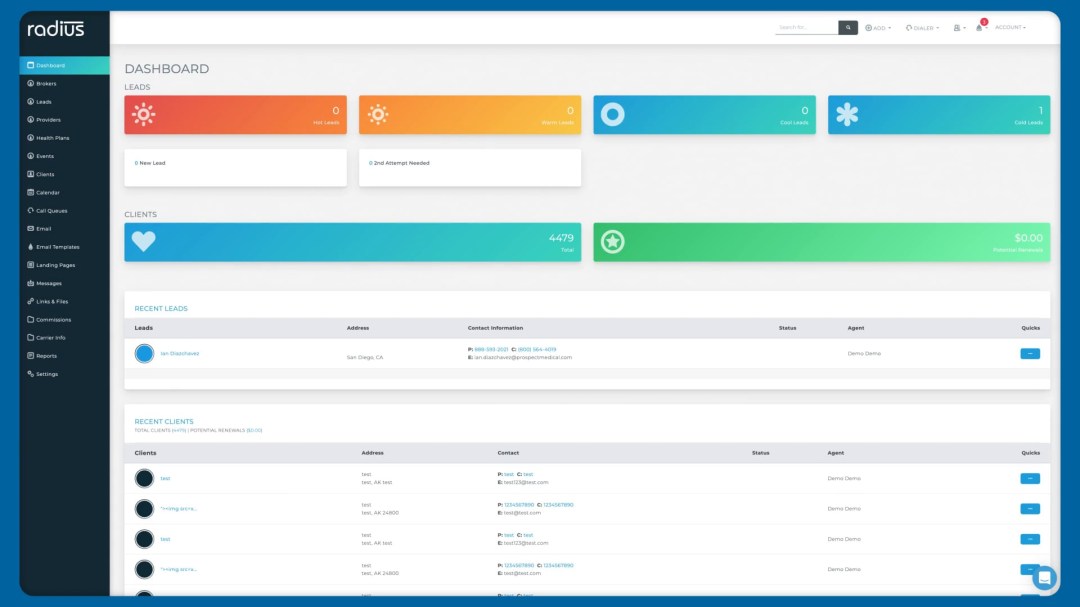Image resolution: width=1080 pixels, height=607 pixels.
Task: Click the search magnifier button
Action: point(847,28)
